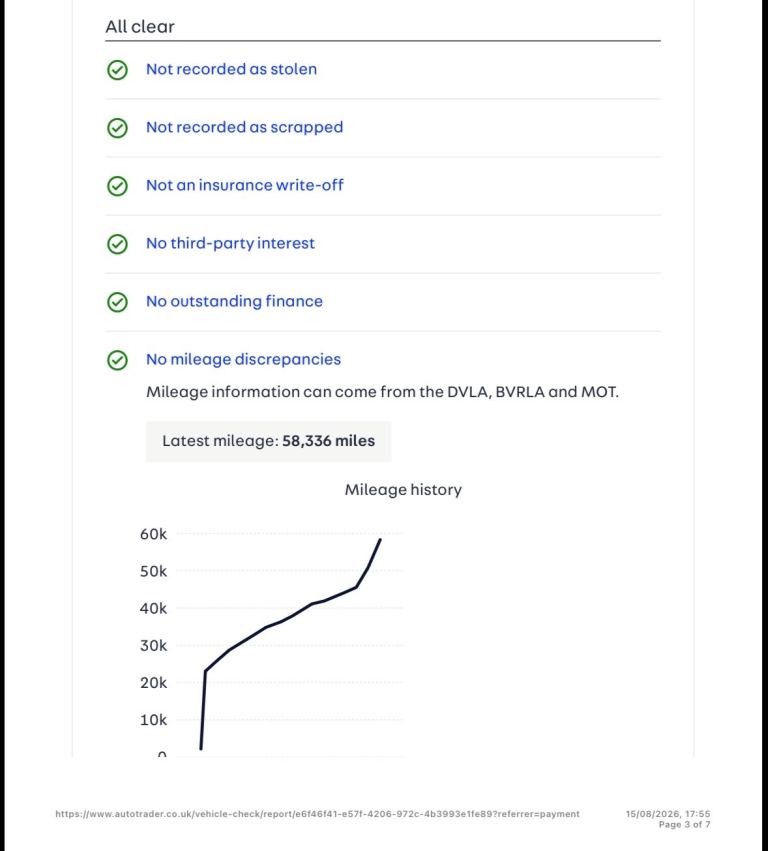The width and height of the screenshot is (768, 851).
Task: Open the autotrader.co.uk report URL in footer
Action: click(x=318, y=814)
